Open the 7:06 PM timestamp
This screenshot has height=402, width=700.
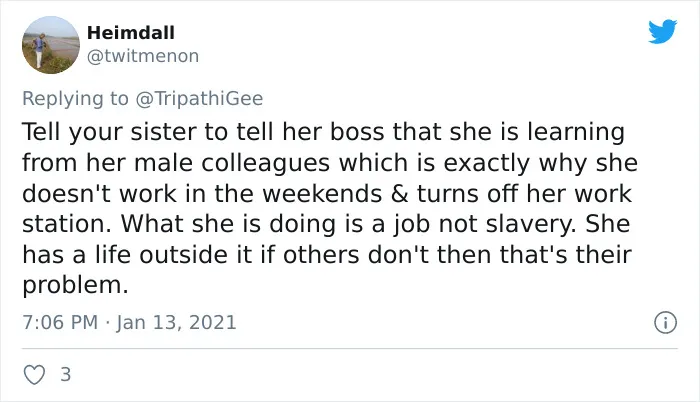coord(60,322)
